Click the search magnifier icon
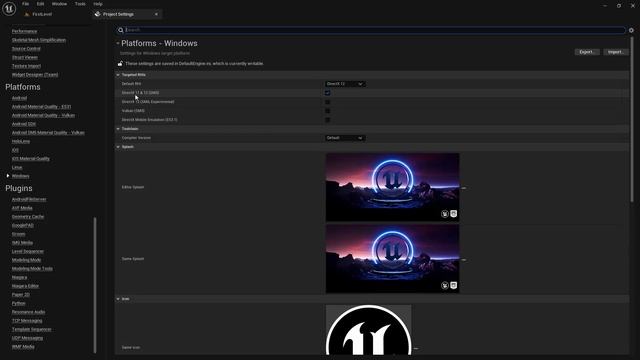The image size is (640, 360). tap(120, 30)
